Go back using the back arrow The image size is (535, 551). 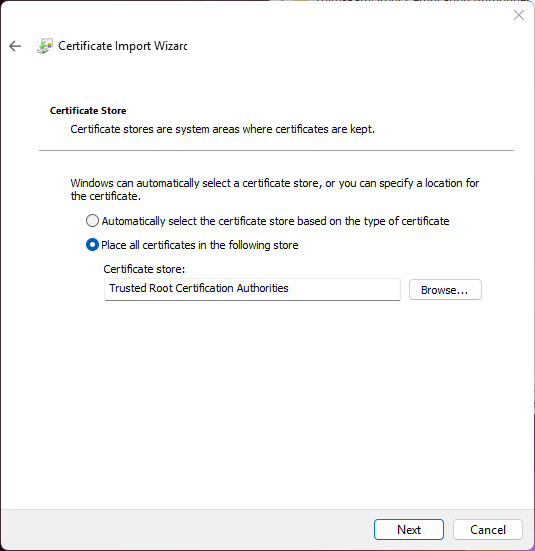15,46
